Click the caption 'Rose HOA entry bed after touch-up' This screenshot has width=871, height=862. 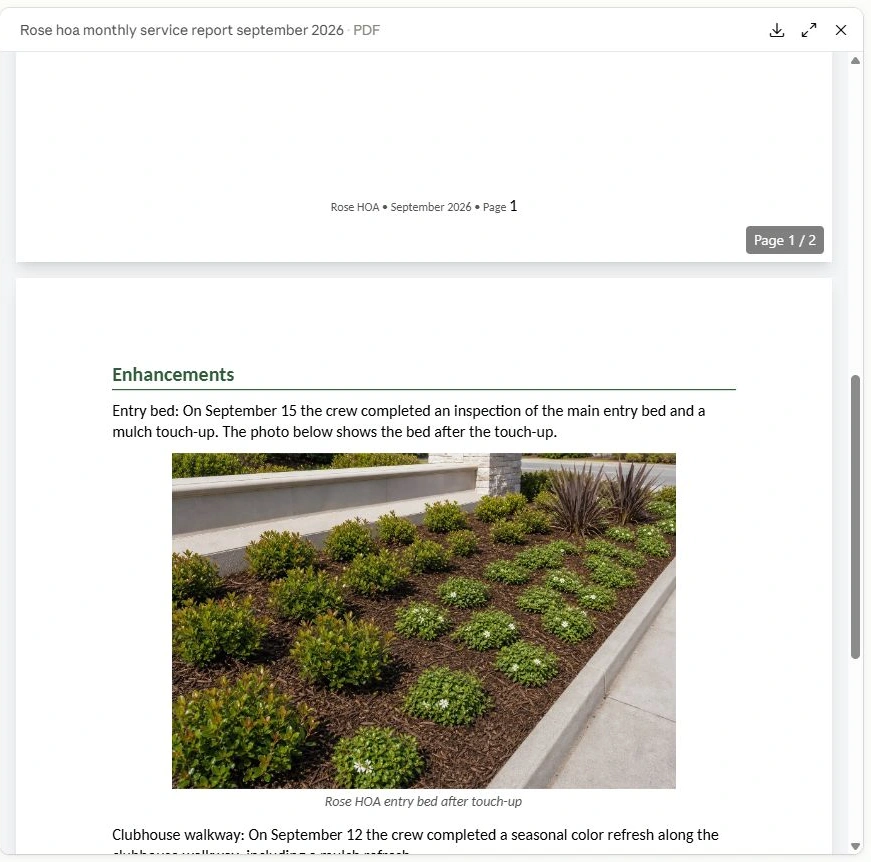click(x=423, y=801)
